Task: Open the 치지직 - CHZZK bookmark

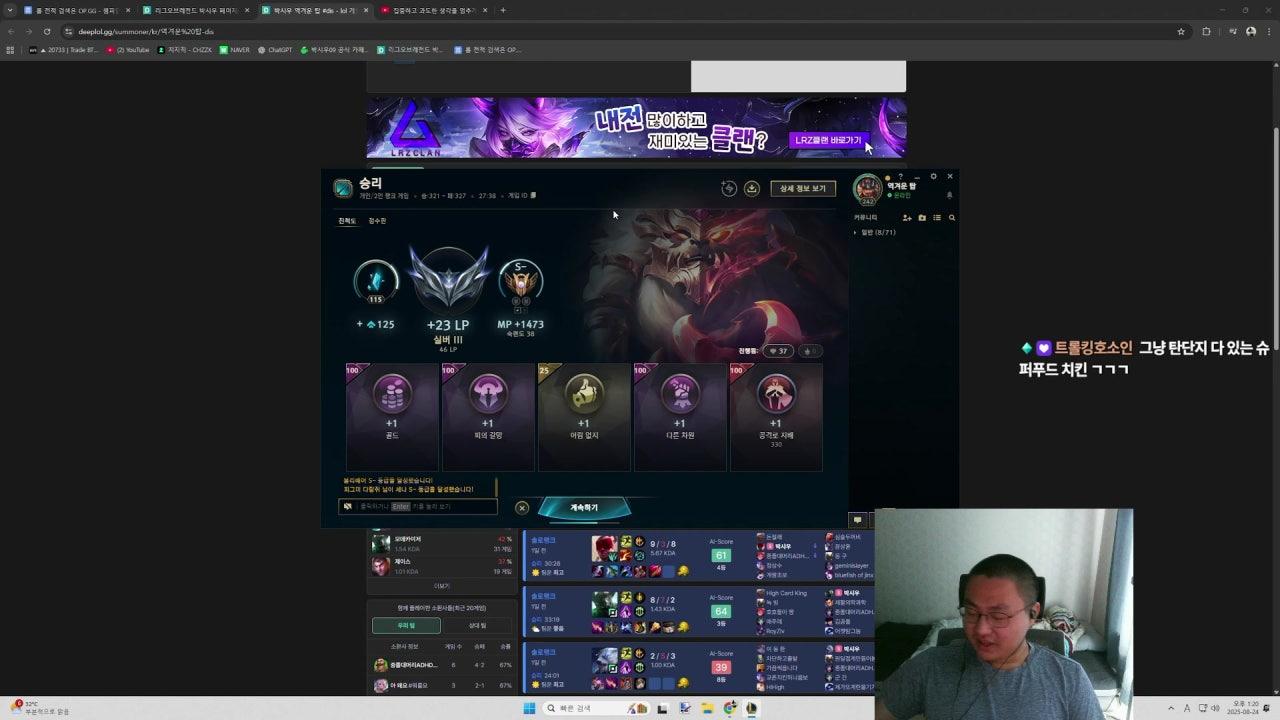Action: (x=185, y=49)
